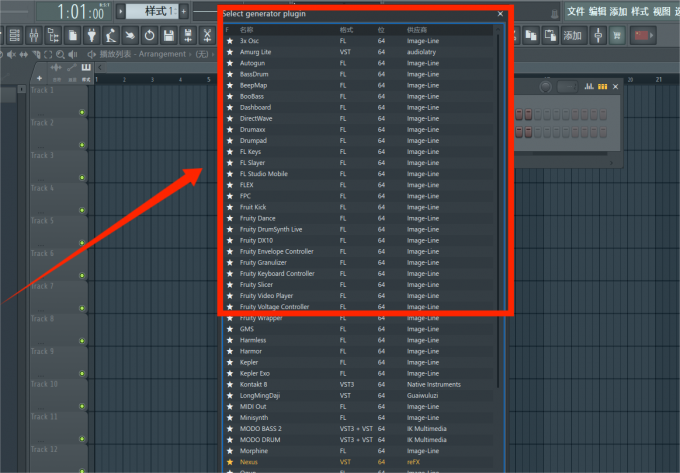Click the scissors-style split icon in toolbar

207,36
